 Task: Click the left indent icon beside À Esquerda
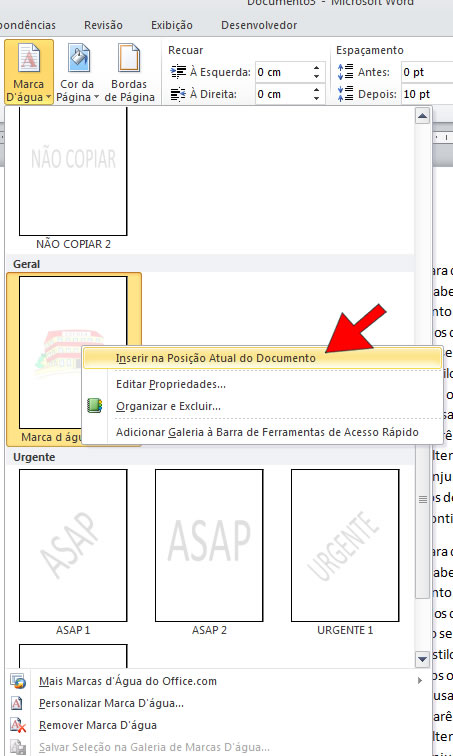point(178,72)
